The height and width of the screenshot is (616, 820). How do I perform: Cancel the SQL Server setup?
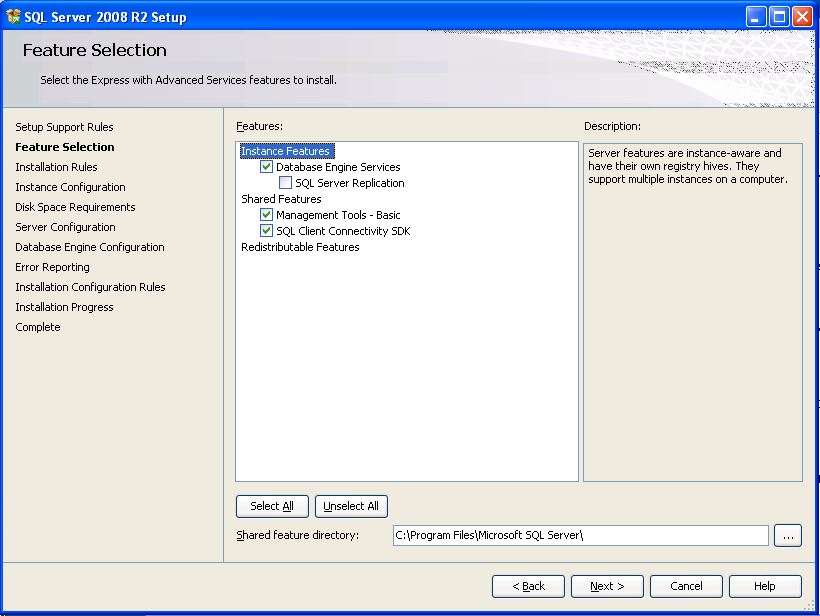(686, 586)
